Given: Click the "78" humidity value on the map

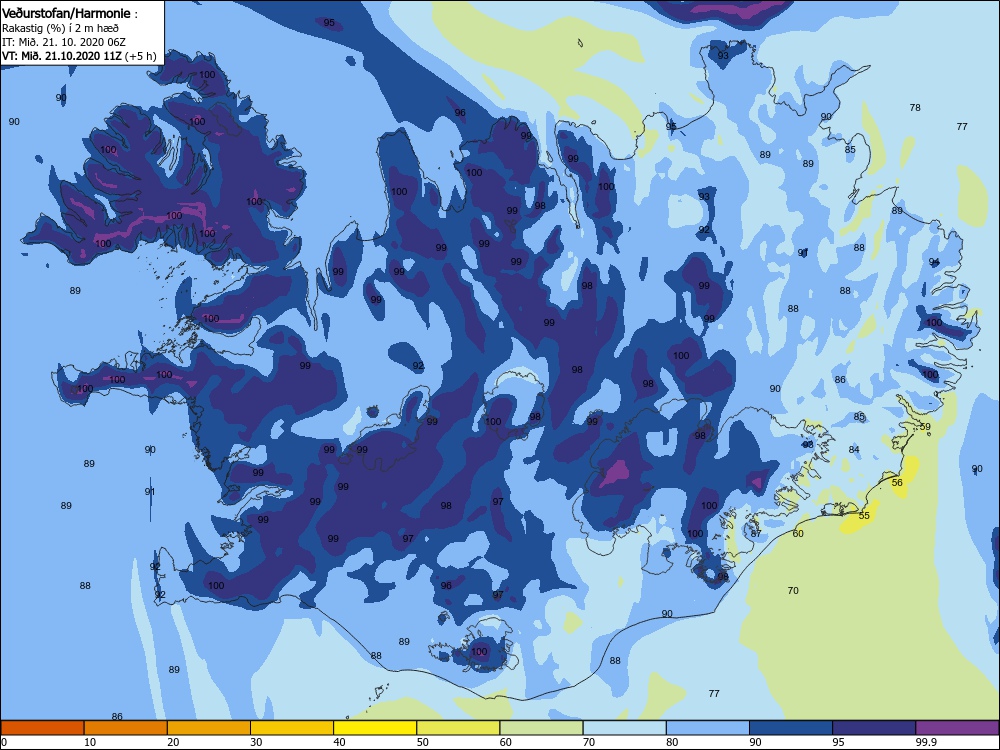Looking at the screenshot, I should (915, 107).
